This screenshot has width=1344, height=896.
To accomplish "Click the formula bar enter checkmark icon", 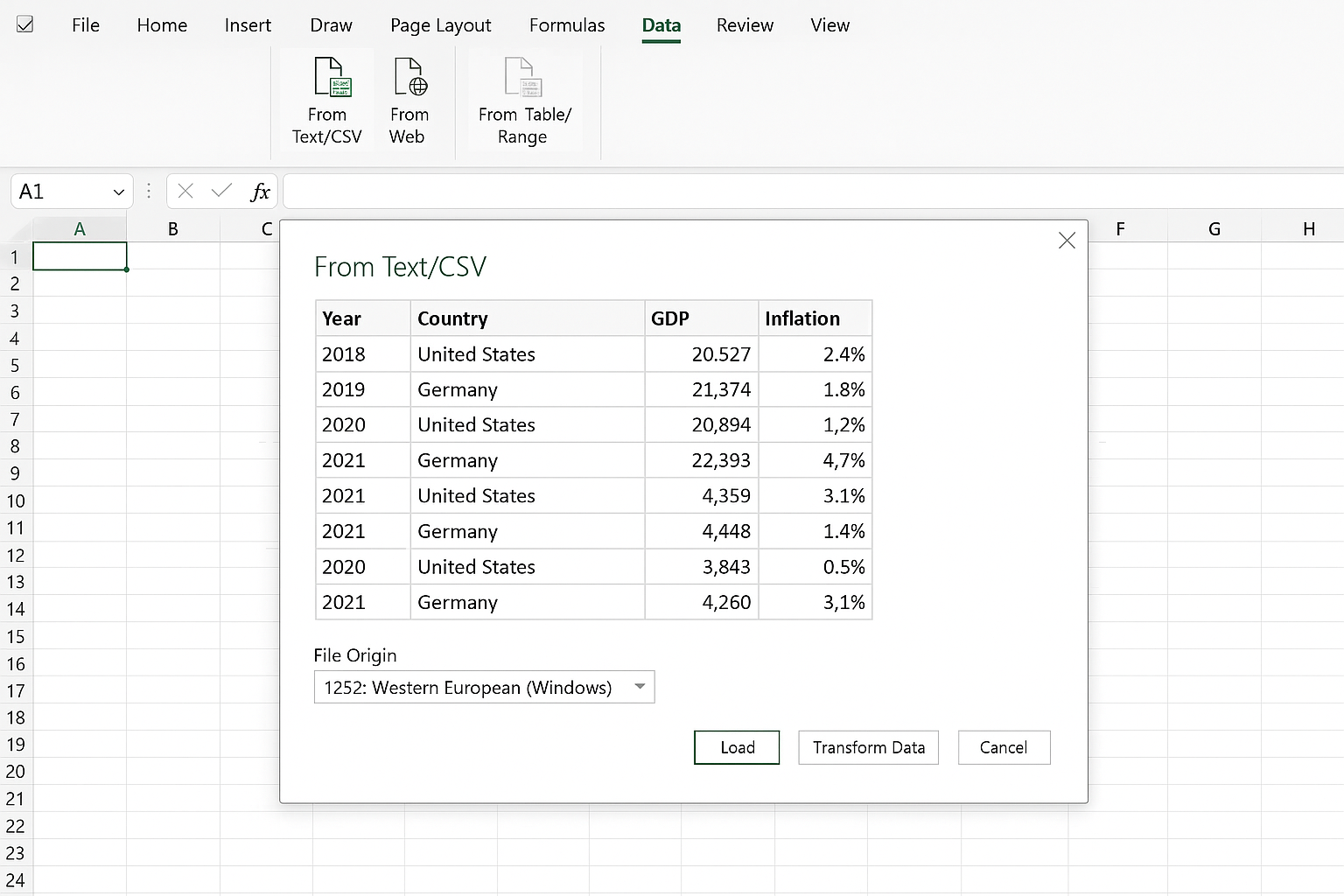I will pyautogui.click(x=222, y=191).
